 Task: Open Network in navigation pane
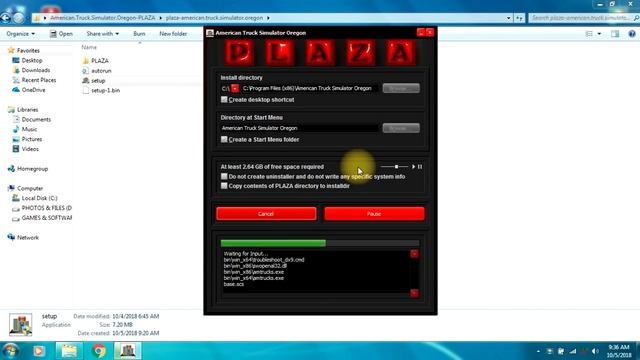[x=28, y=238]
